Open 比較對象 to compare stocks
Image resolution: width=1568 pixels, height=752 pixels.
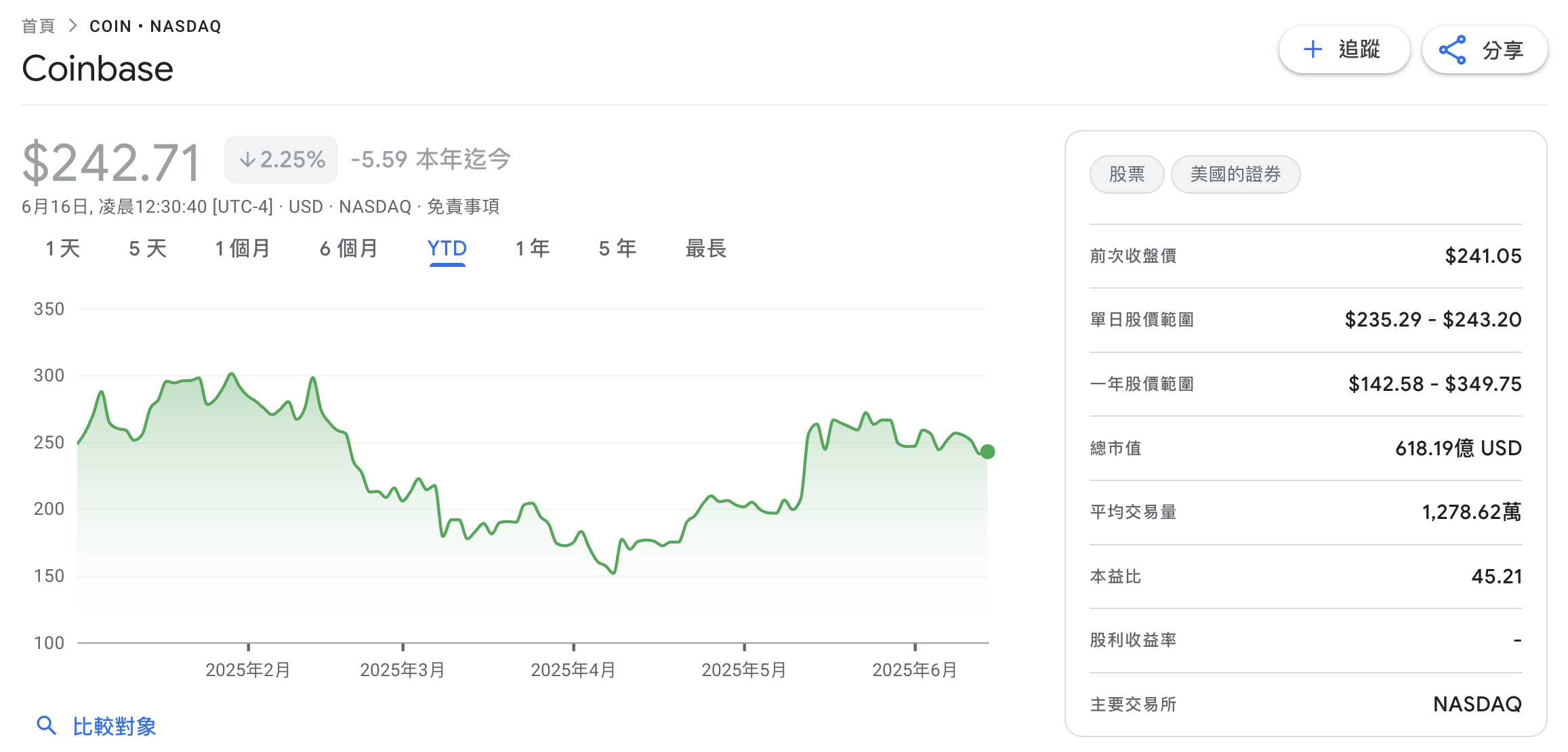[114, 725]
